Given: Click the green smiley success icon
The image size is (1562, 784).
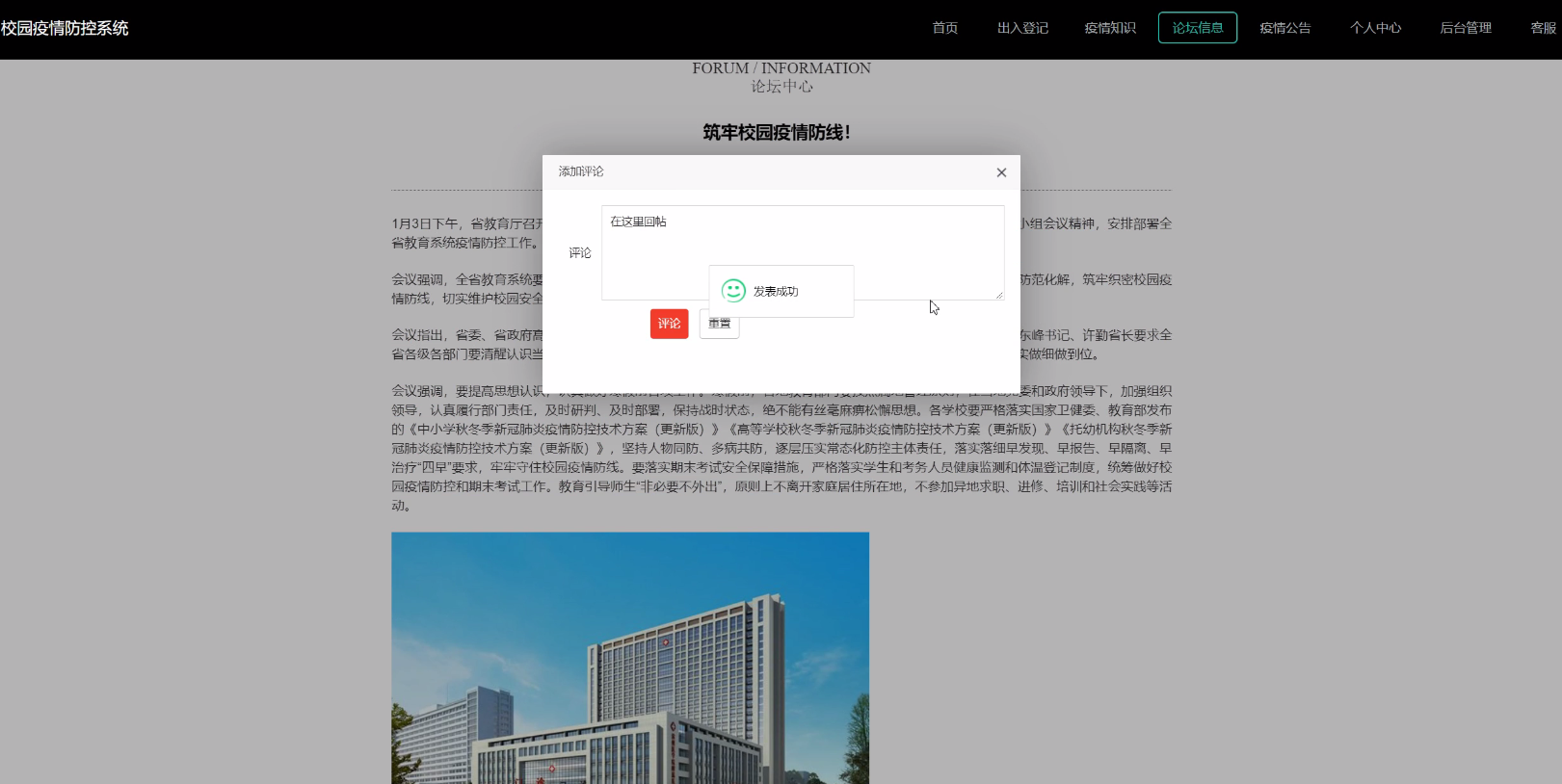Looking at the screenshot, I should tap(733, 291).
